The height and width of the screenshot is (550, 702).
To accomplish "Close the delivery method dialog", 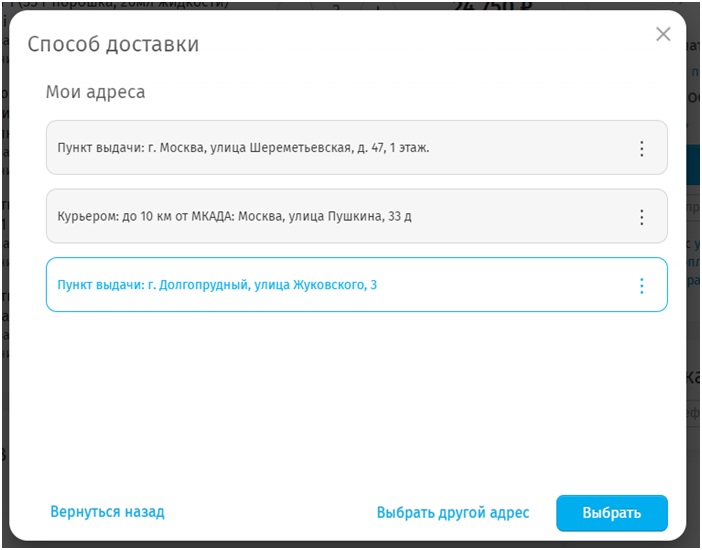I will [662, 35].
